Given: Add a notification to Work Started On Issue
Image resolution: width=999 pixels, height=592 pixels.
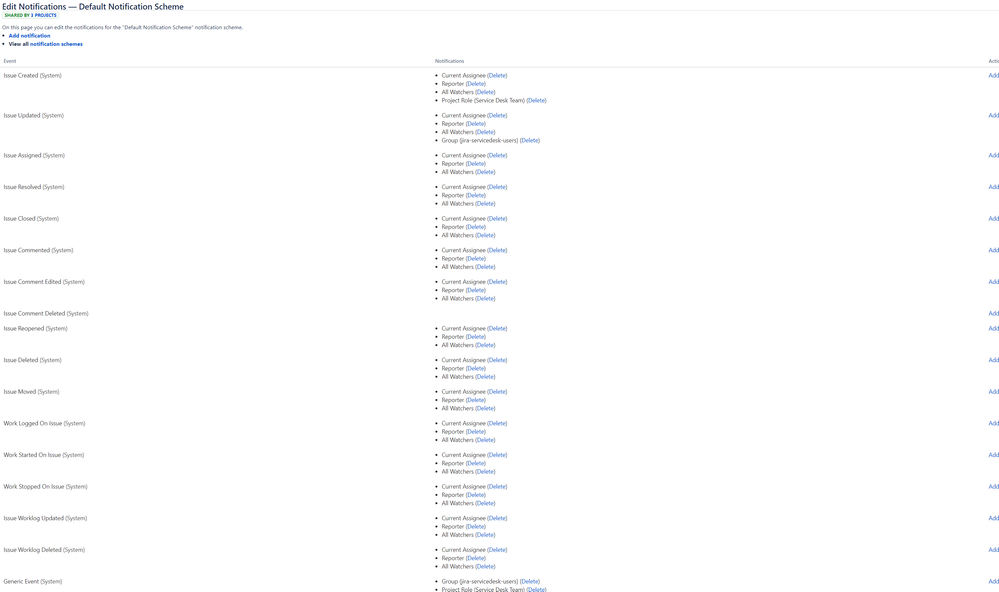Looking at the screenshot, I should pyautogui.click(x=993, y=455).
